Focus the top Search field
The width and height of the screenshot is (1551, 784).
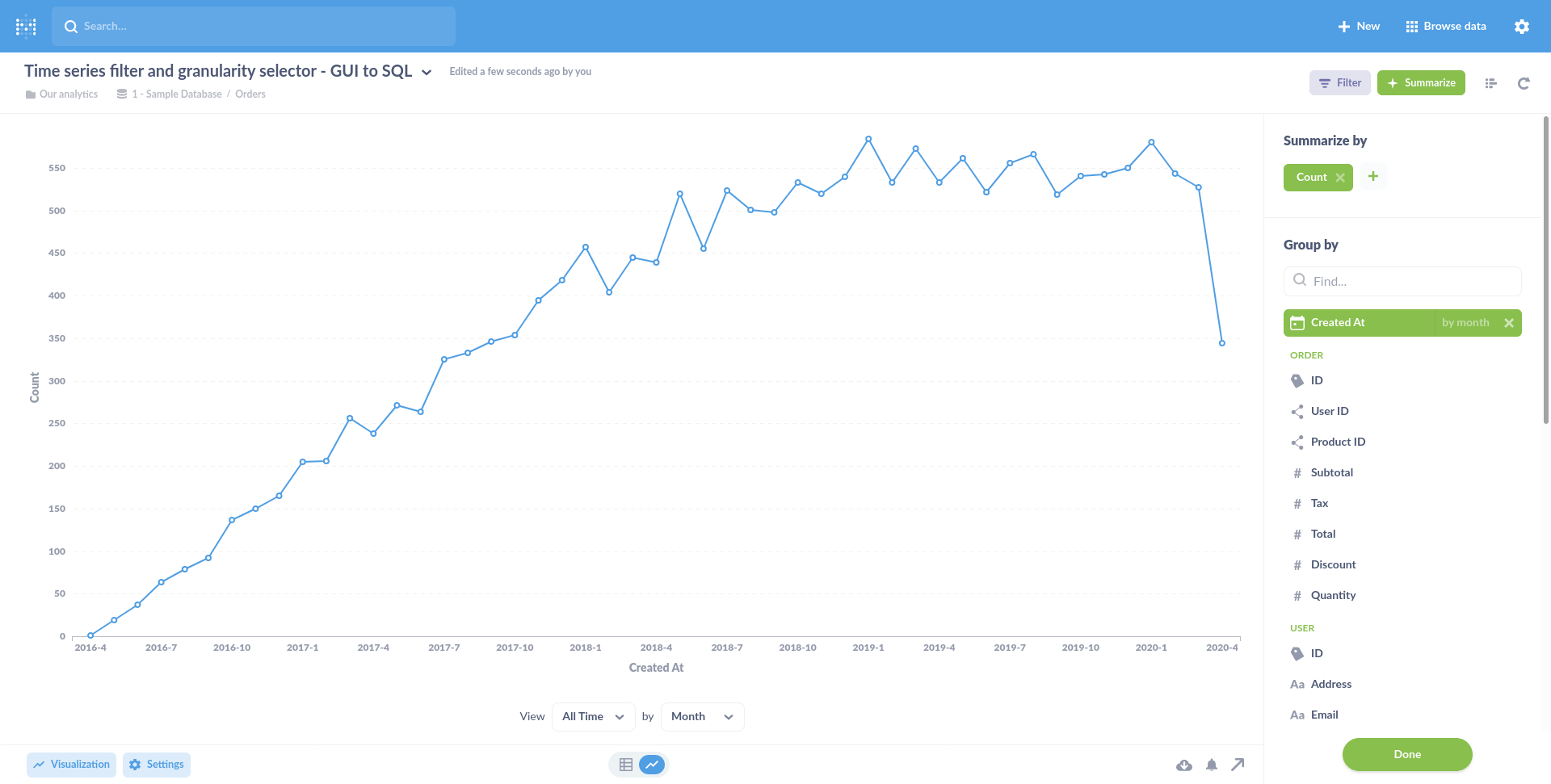click(254, 27)
